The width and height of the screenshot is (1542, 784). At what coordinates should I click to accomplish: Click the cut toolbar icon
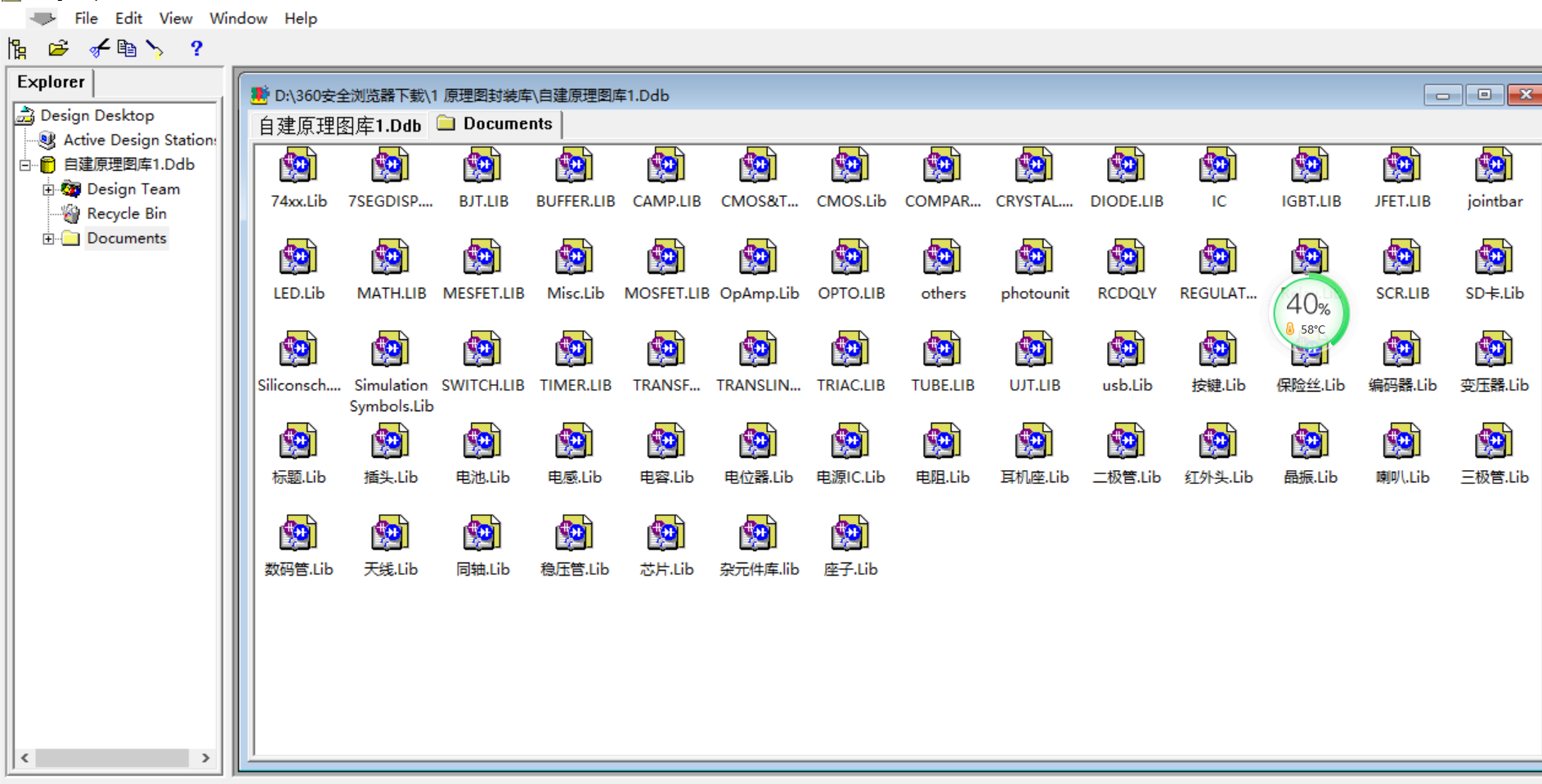pos(99,49)
